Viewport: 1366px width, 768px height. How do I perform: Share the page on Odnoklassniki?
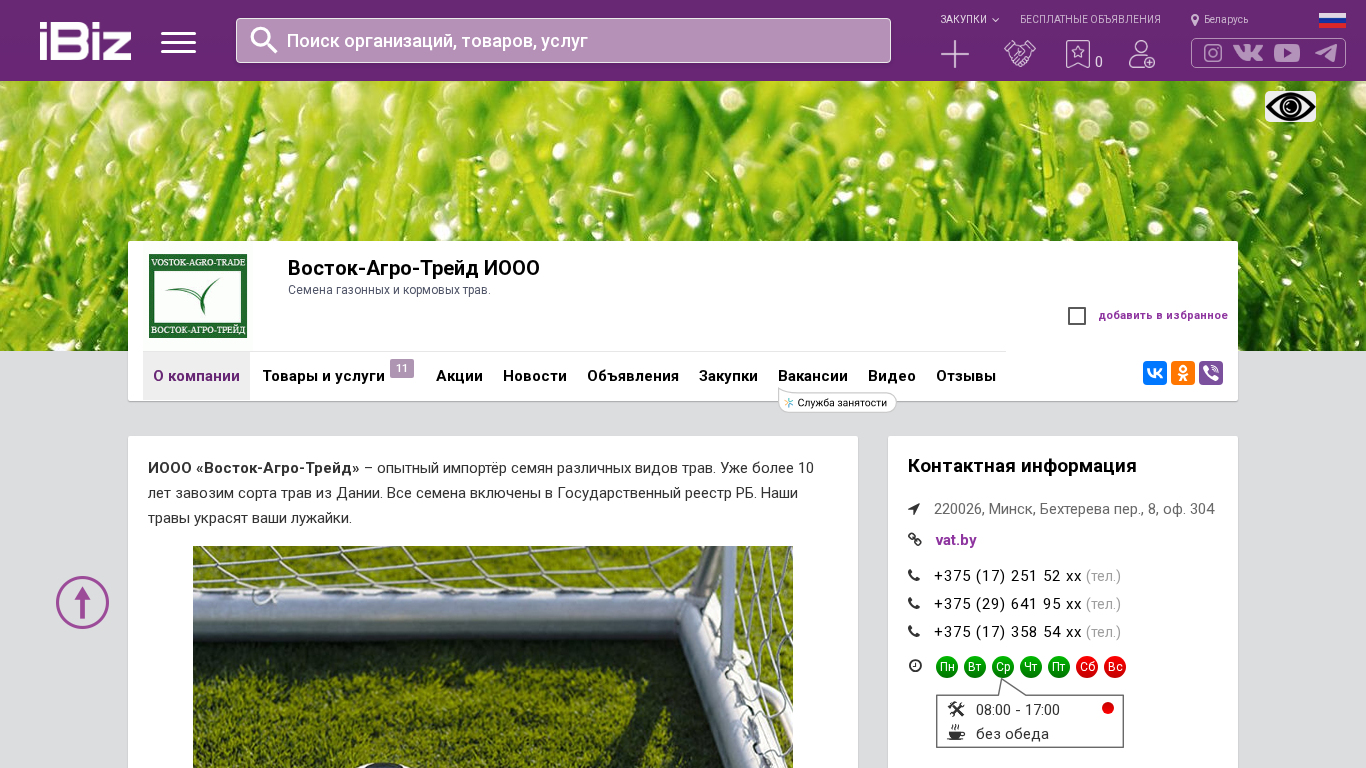tap(1183, 373)
